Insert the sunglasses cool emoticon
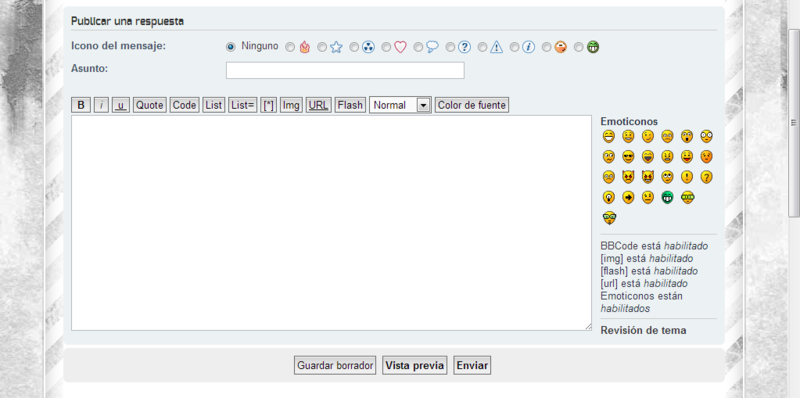Viewport: 800px width, 398px height. (x=628, y=157)
